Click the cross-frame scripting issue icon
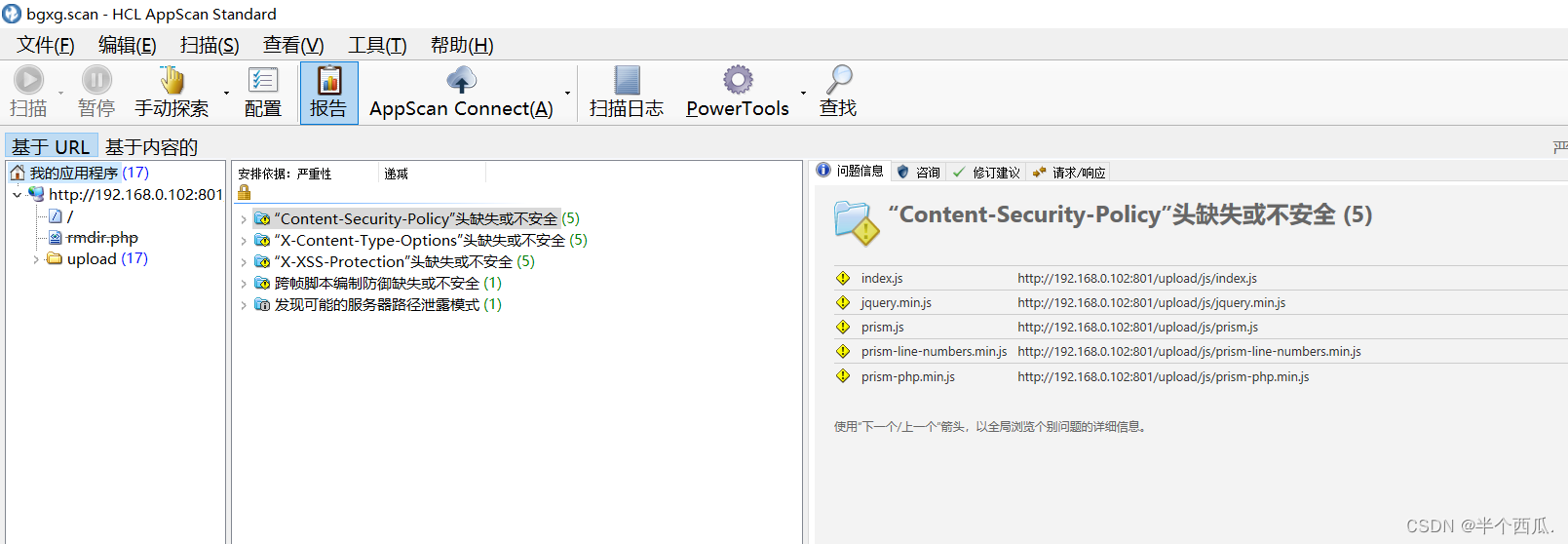This screenshot has height=544, width=1568. pyautogui.click(x=262, y=283)
